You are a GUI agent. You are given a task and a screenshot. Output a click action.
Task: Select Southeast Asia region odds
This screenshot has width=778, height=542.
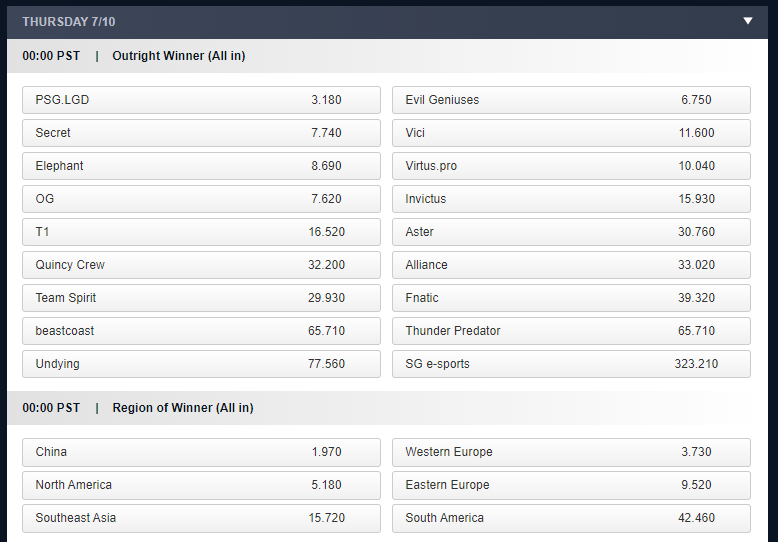pos(201,518)
